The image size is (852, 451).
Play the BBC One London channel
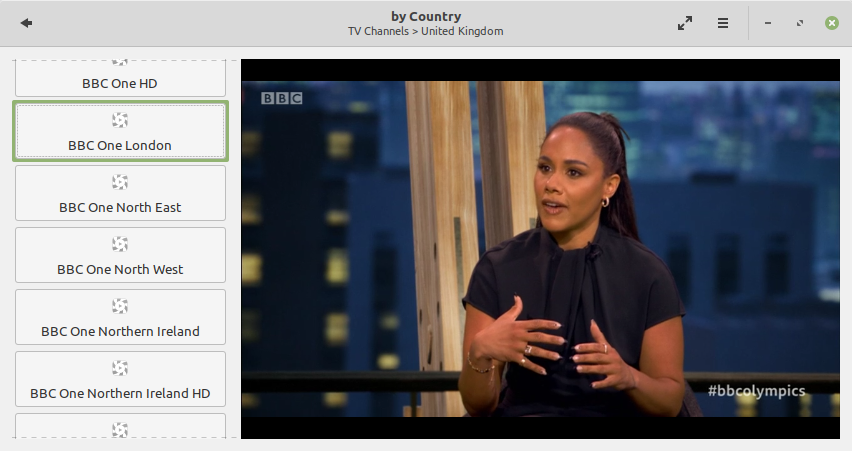[120, 131]
